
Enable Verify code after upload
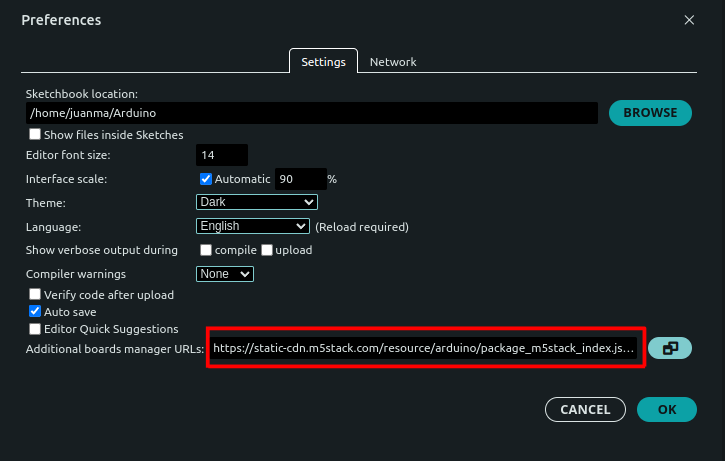35,295
